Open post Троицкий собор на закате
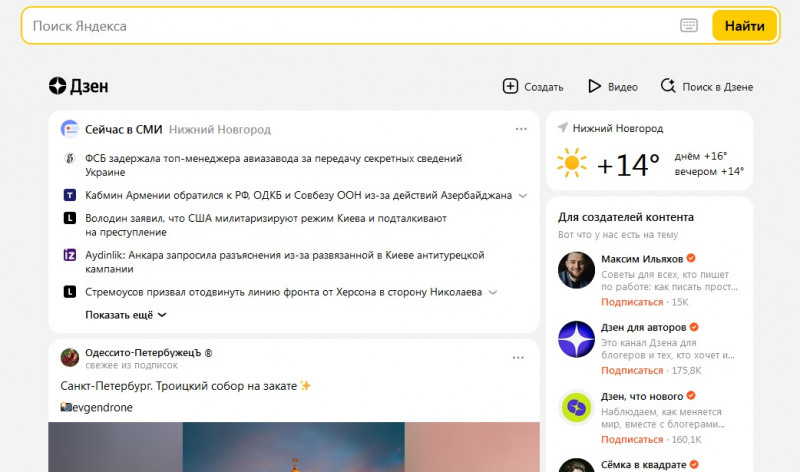 point(185,386)
